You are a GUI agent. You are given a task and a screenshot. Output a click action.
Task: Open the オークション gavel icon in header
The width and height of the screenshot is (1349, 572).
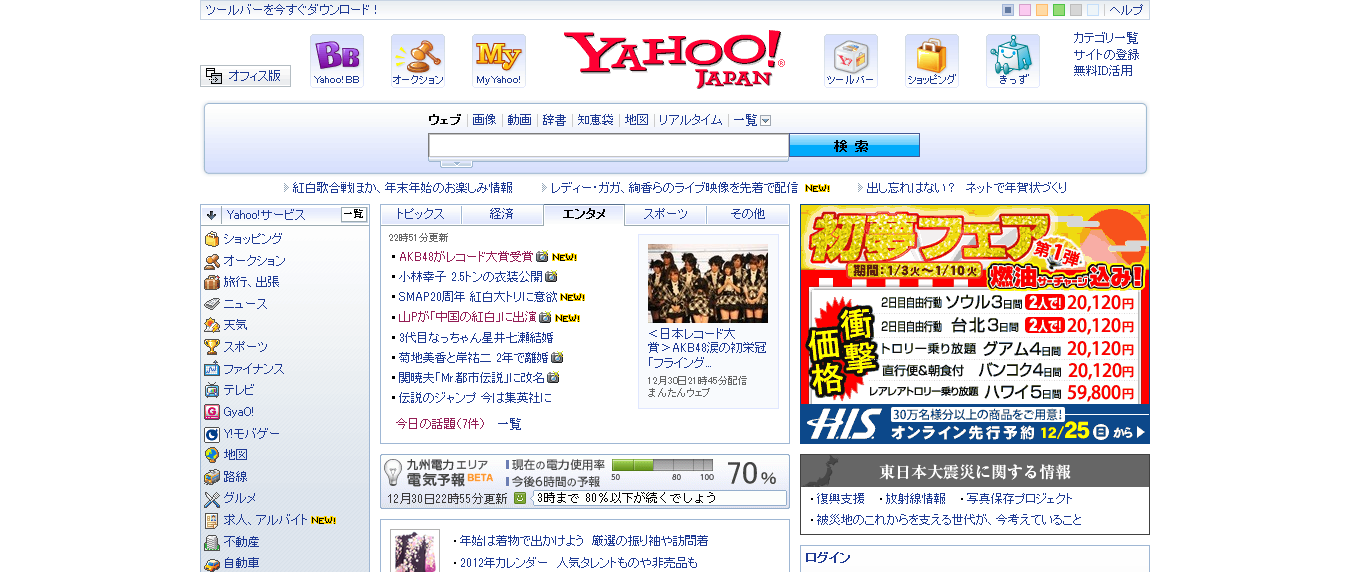tap(418, 61)
